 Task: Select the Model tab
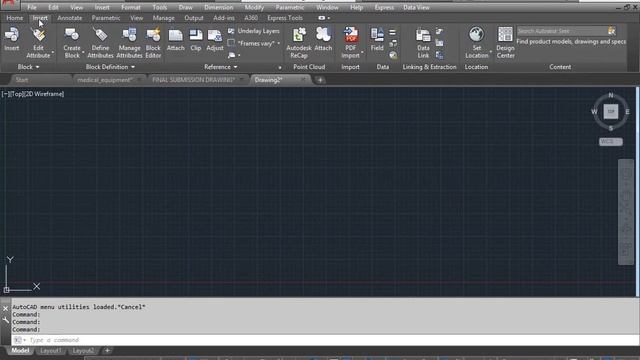[20, 351]
